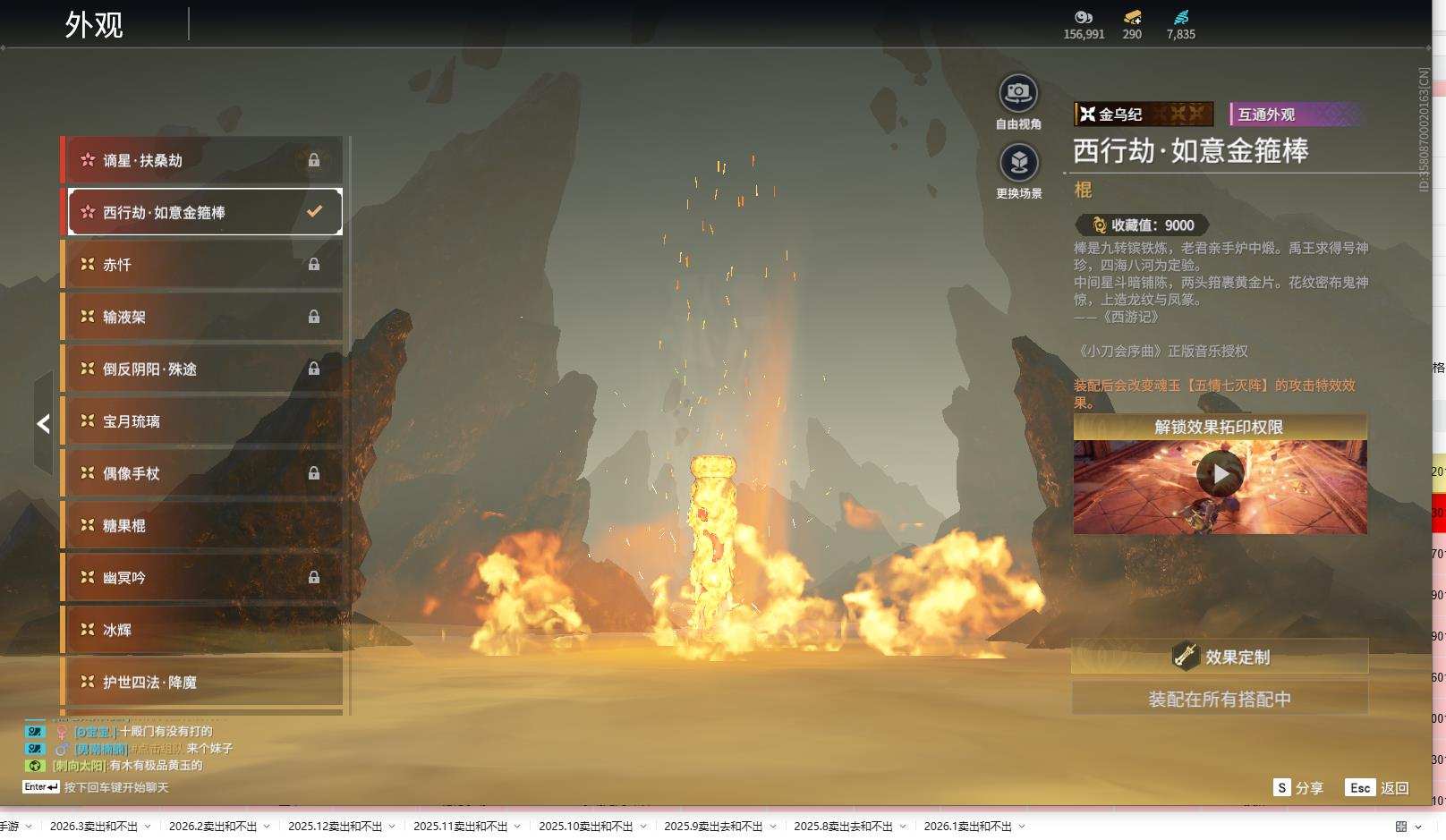Play the skin effect preview video
The width and height of the screenshot is (1446, 840).
click(x=1220, y=474)
